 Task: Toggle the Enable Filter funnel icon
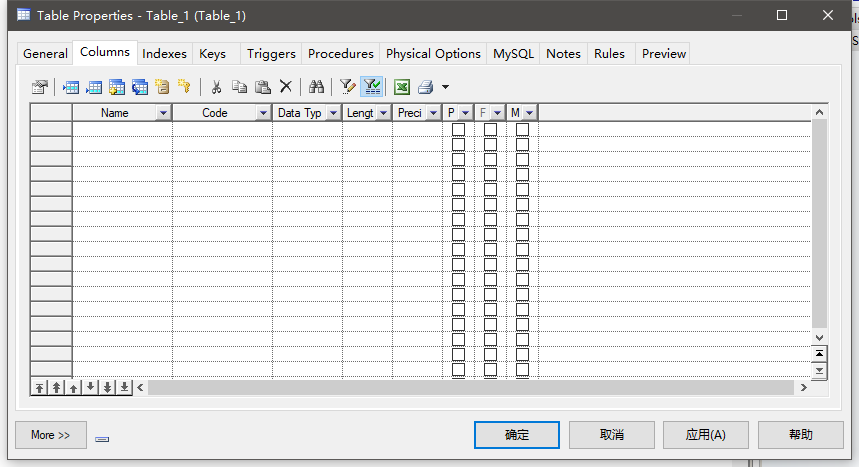pyautogui.click(x=372, y=87)
